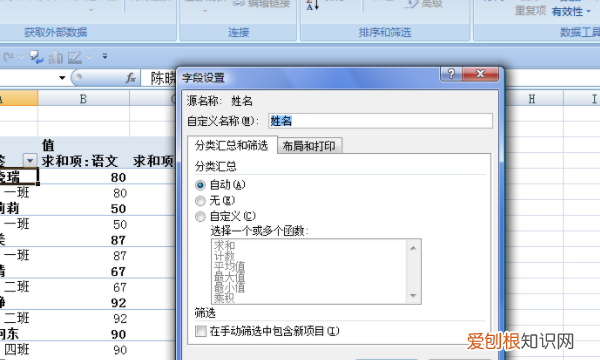Enable 在手动筛选中包含新项目 checkbox
600x360 pixels.
pyautogui.click(x=201, y=331)
